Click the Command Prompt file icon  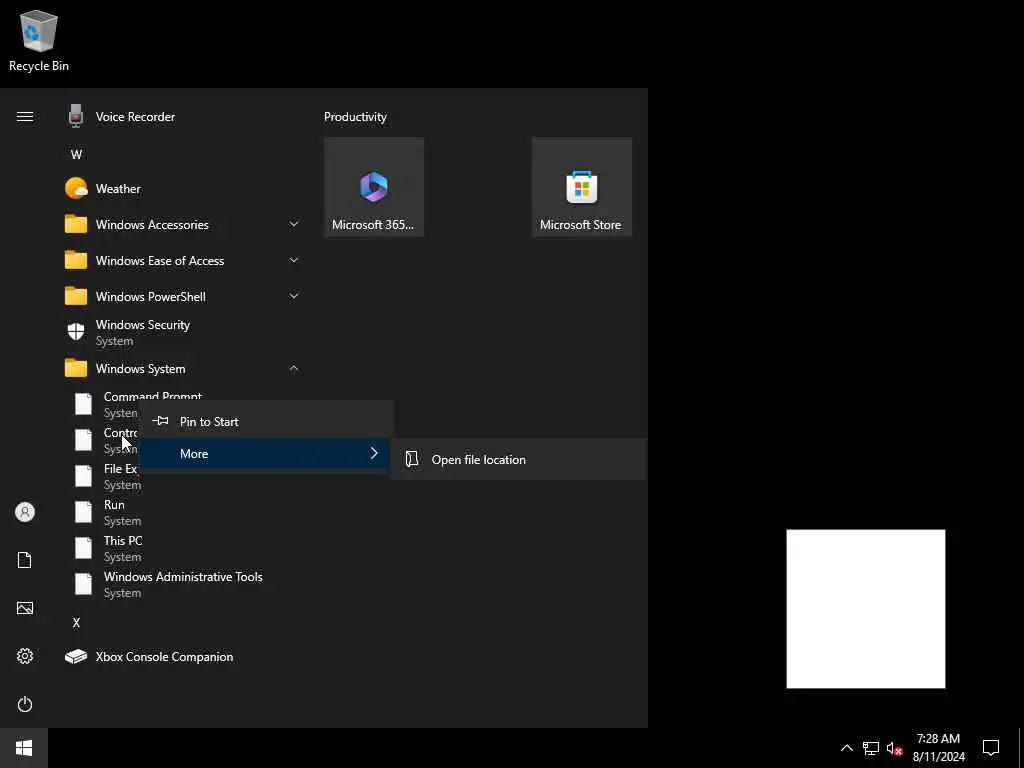(x=84, y=404)
